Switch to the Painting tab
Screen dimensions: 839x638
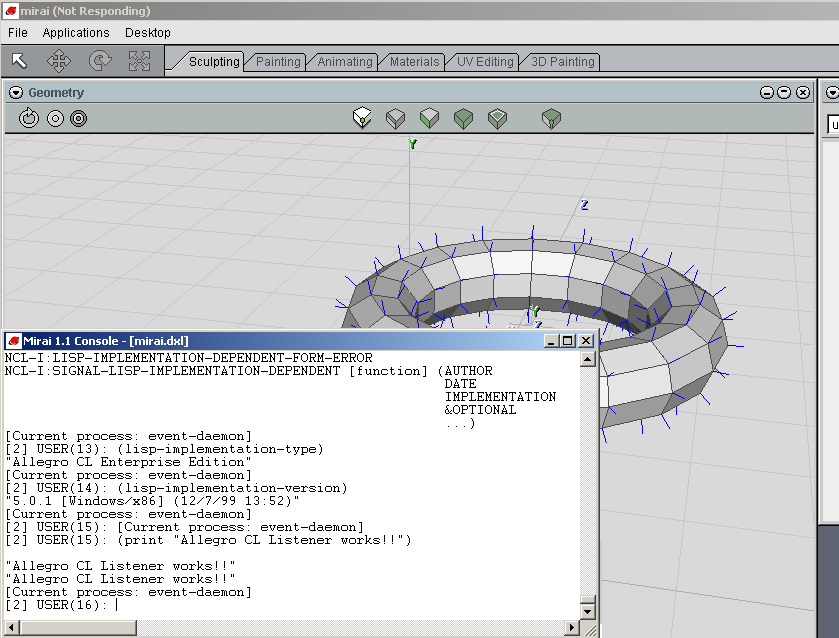tap(278, 62)
